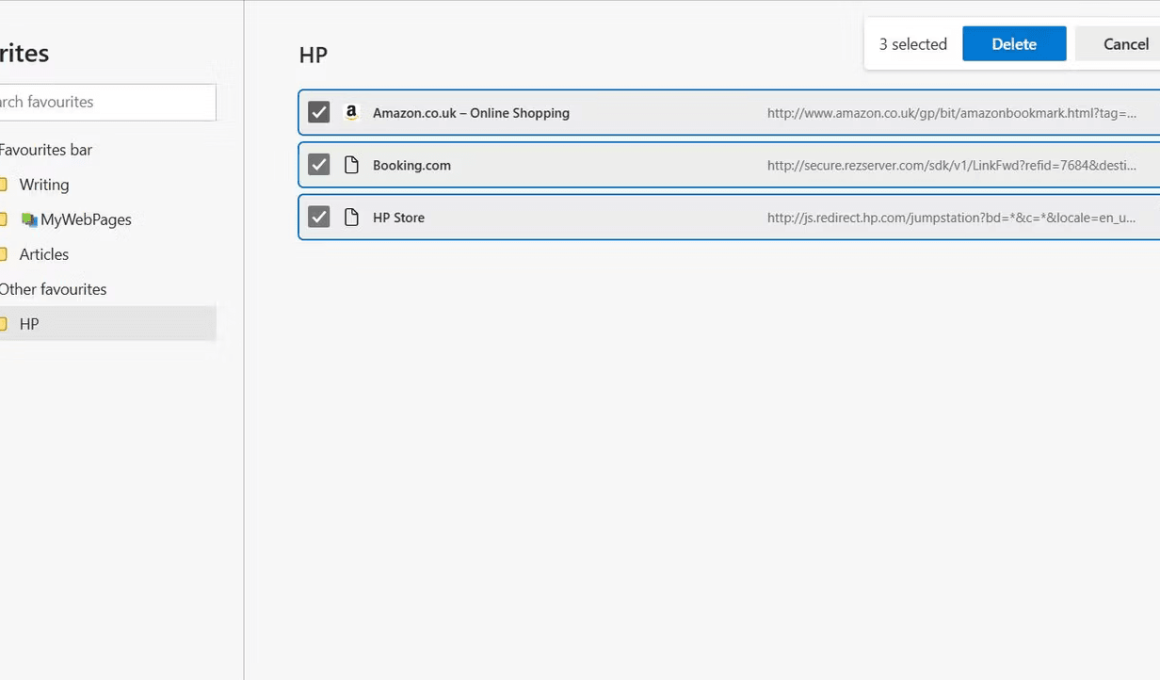Click the Booking.com favourite title
1160x680 pixels.
[411, 165]
